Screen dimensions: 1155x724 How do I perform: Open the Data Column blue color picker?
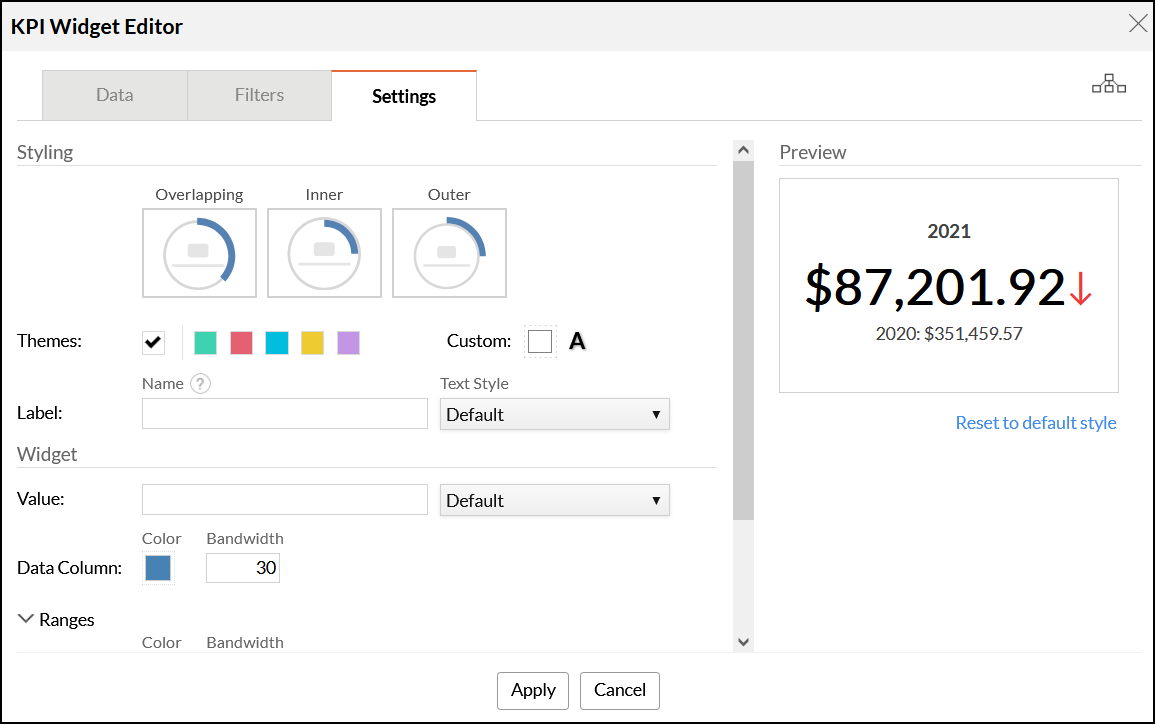tap(158, 568)
